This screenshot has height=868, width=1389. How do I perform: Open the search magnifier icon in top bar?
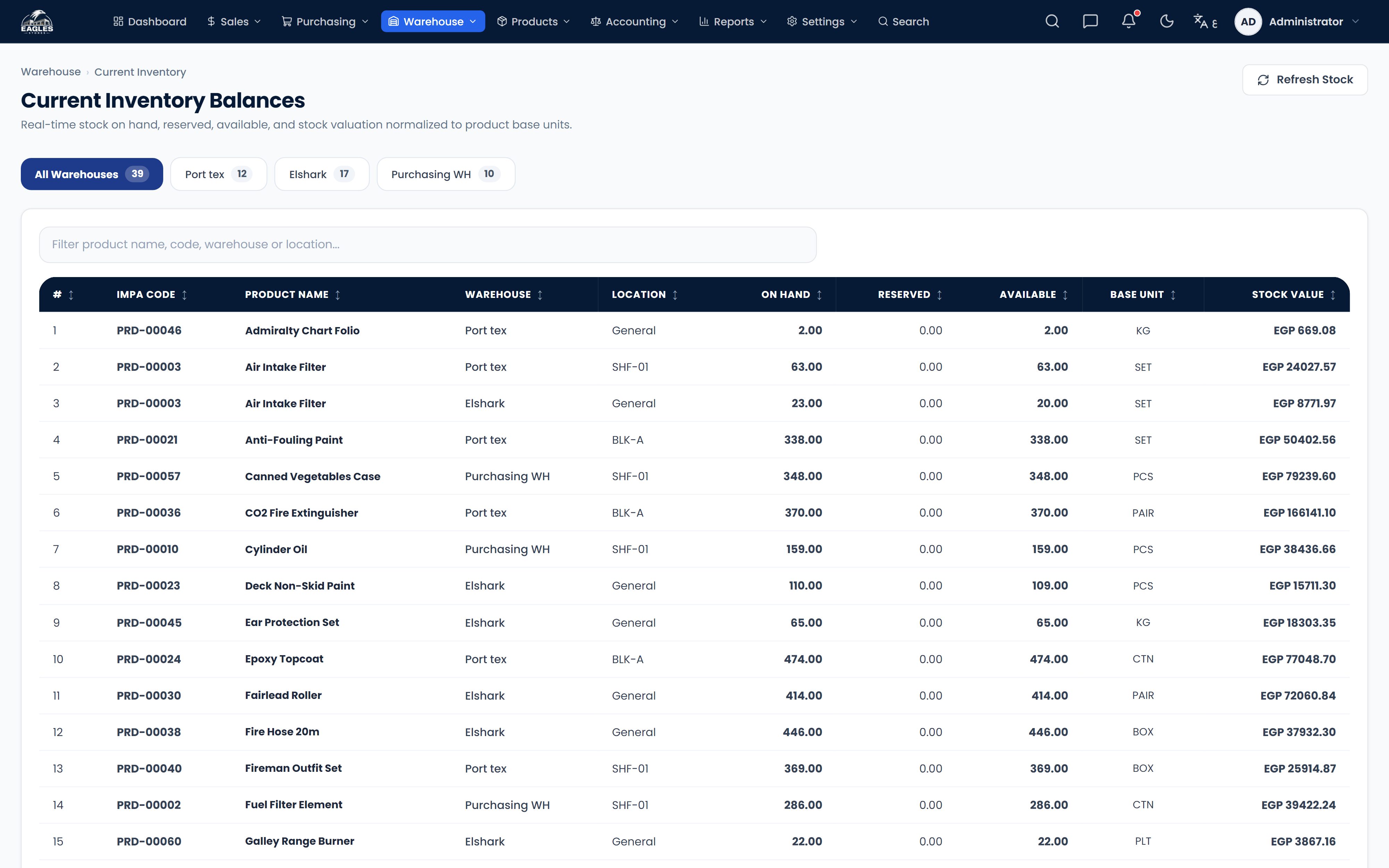pyautogui.click(x=1052, y=22)
